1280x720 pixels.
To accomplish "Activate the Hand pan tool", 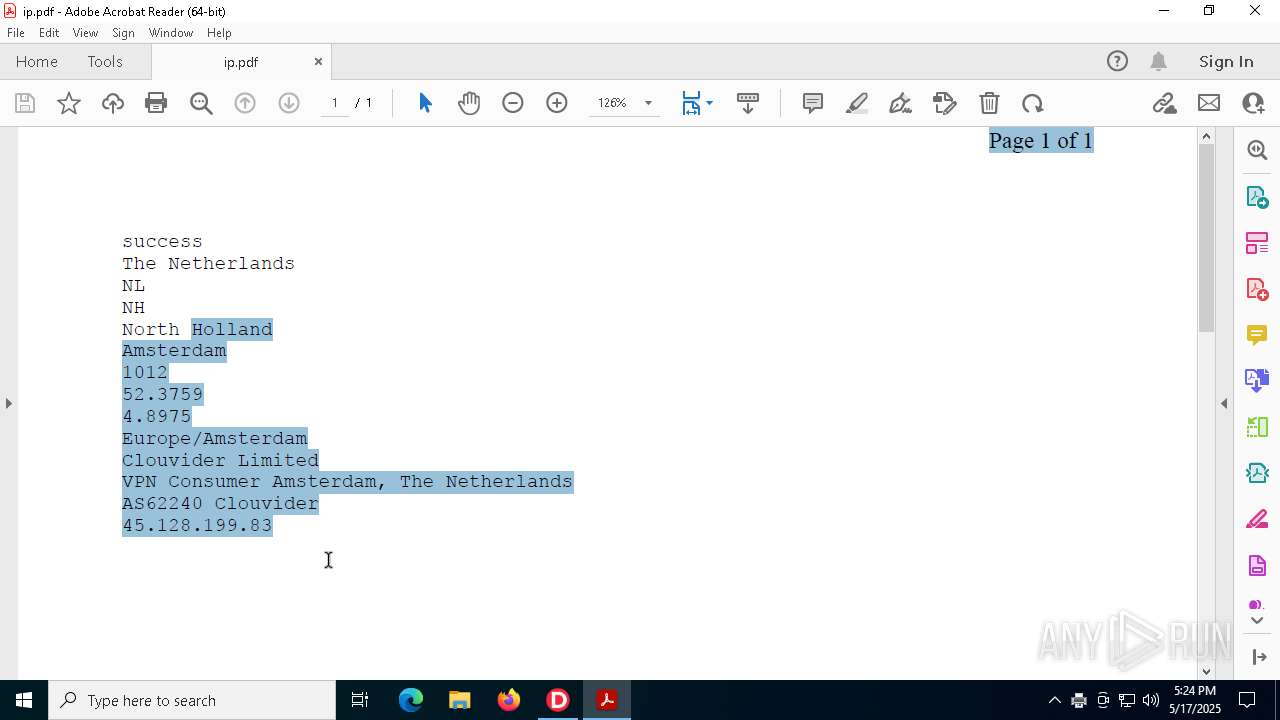I will (x=469, y=103).
